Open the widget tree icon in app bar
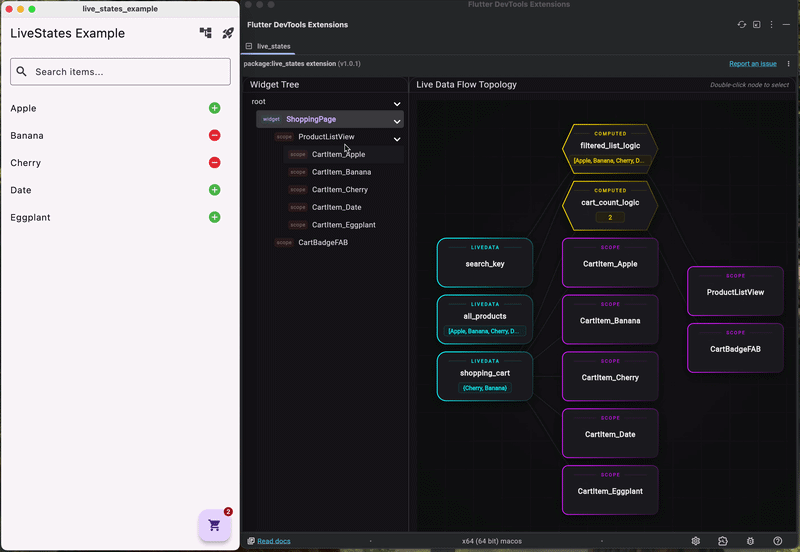800x552 pixels. click(206, 33)
